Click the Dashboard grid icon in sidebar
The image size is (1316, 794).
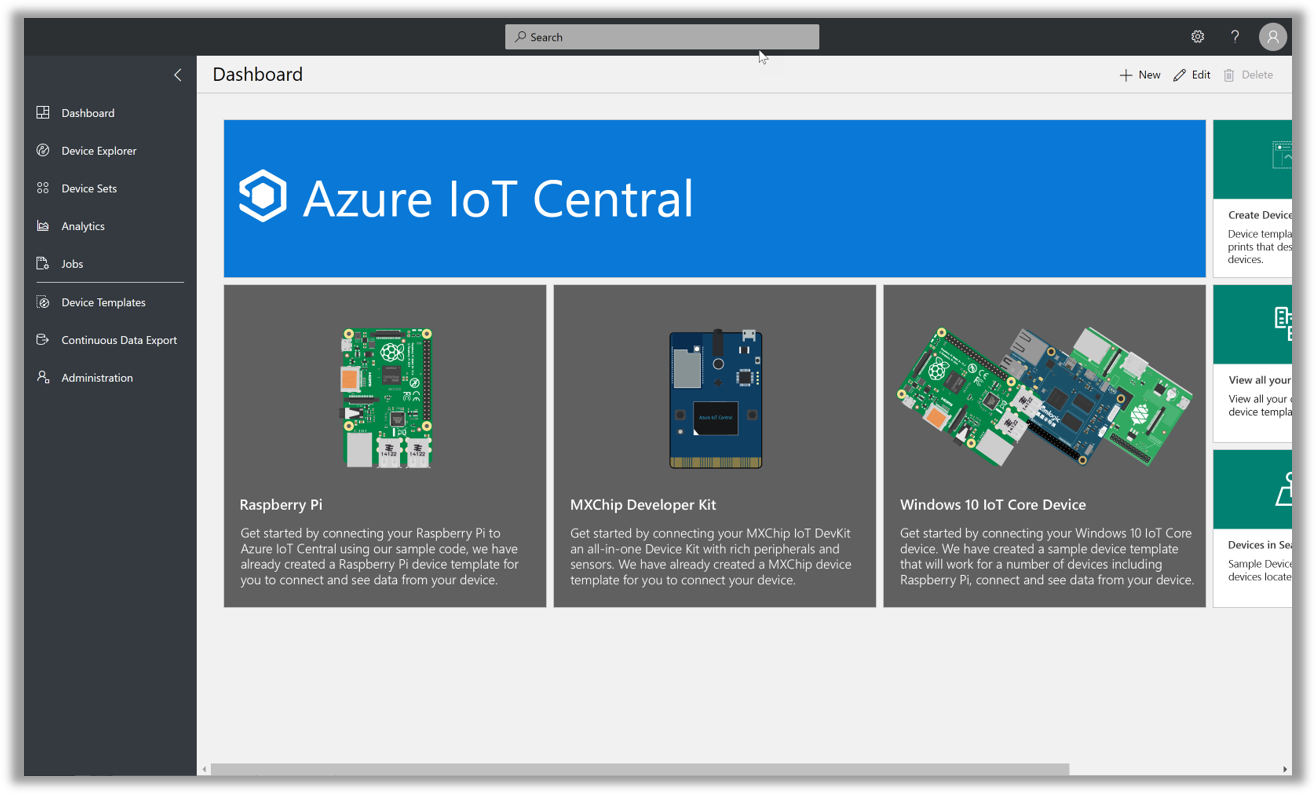43,113
